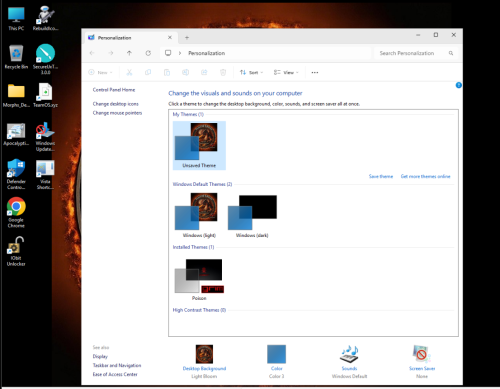The image size is (500, 389).
Task: Go up one folder level arrow
Action: click(129, 53)
